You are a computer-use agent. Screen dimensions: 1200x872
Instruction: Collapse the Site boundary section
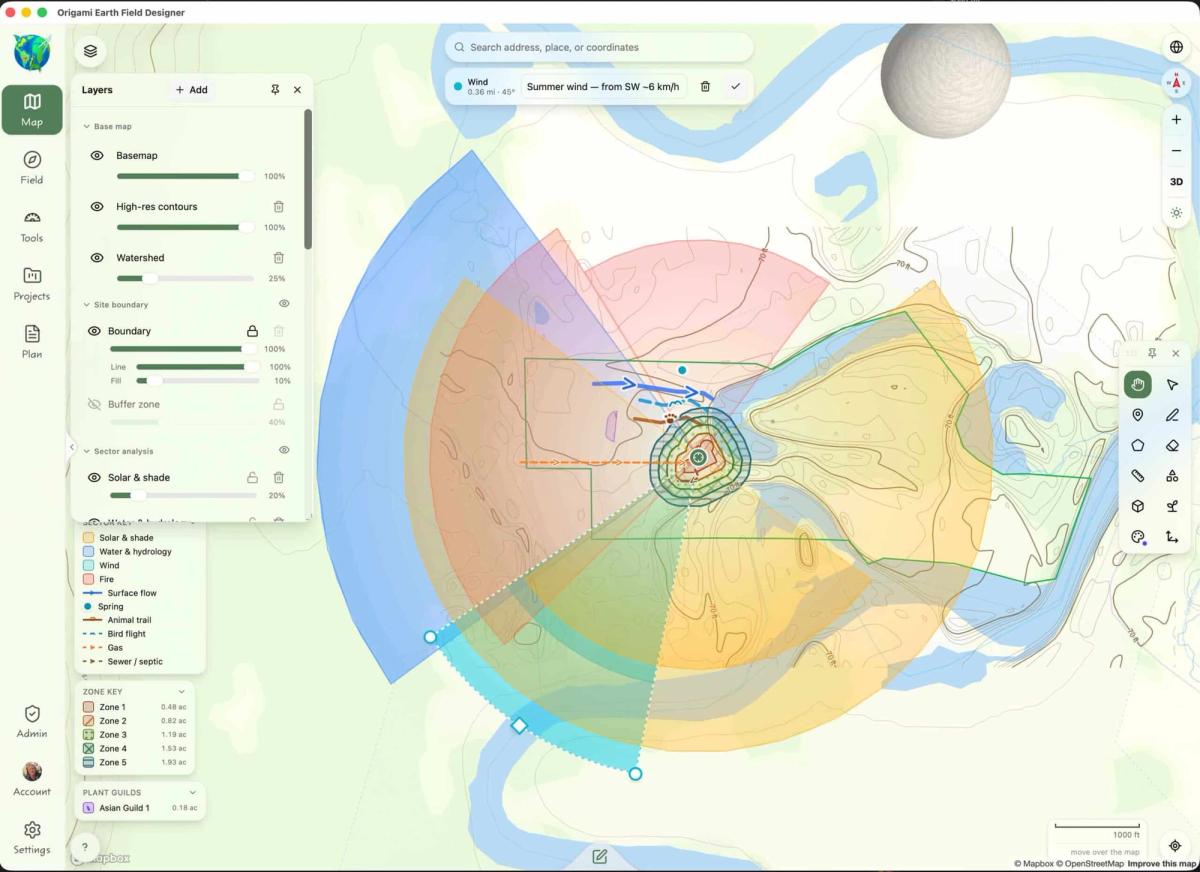87,304
